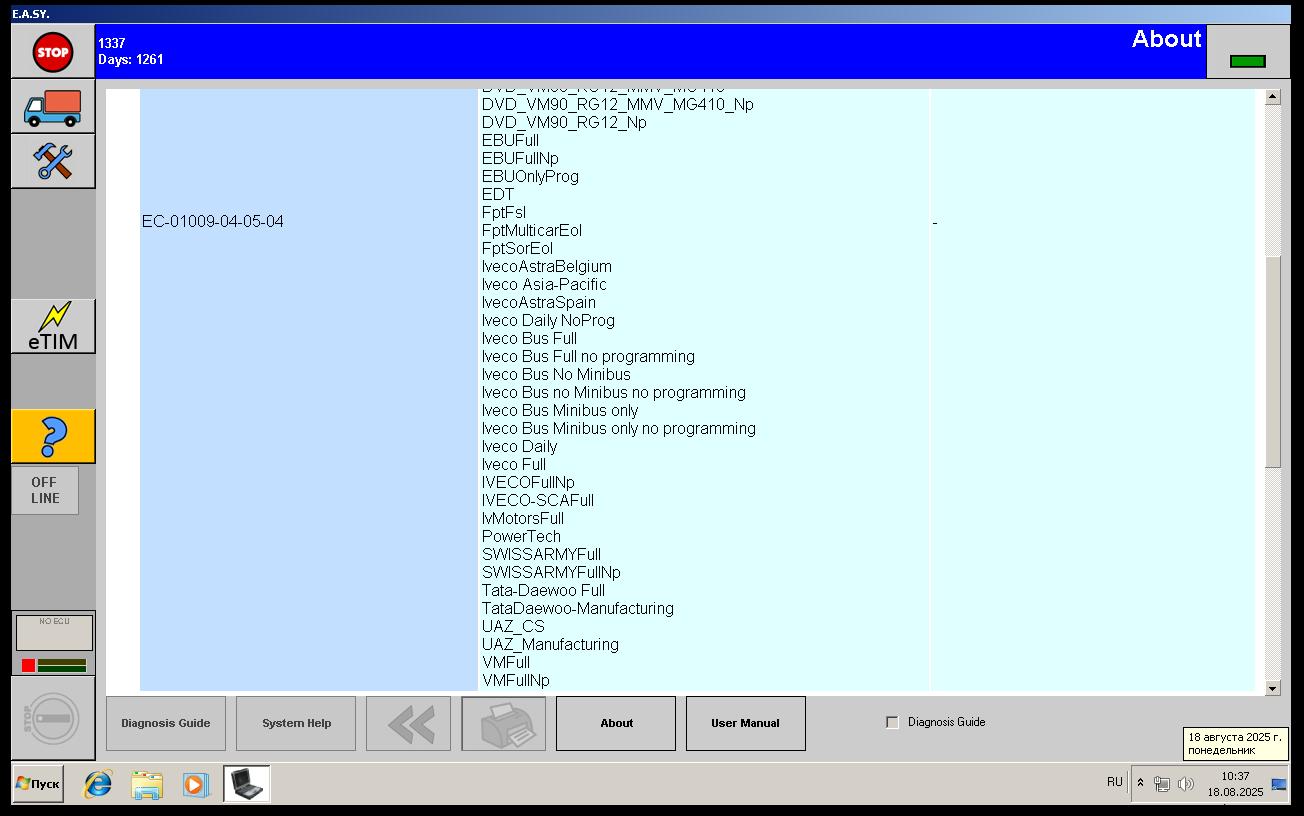Select the SWISSARMYFull entry

pyautogui.click(x=541, y=554)
